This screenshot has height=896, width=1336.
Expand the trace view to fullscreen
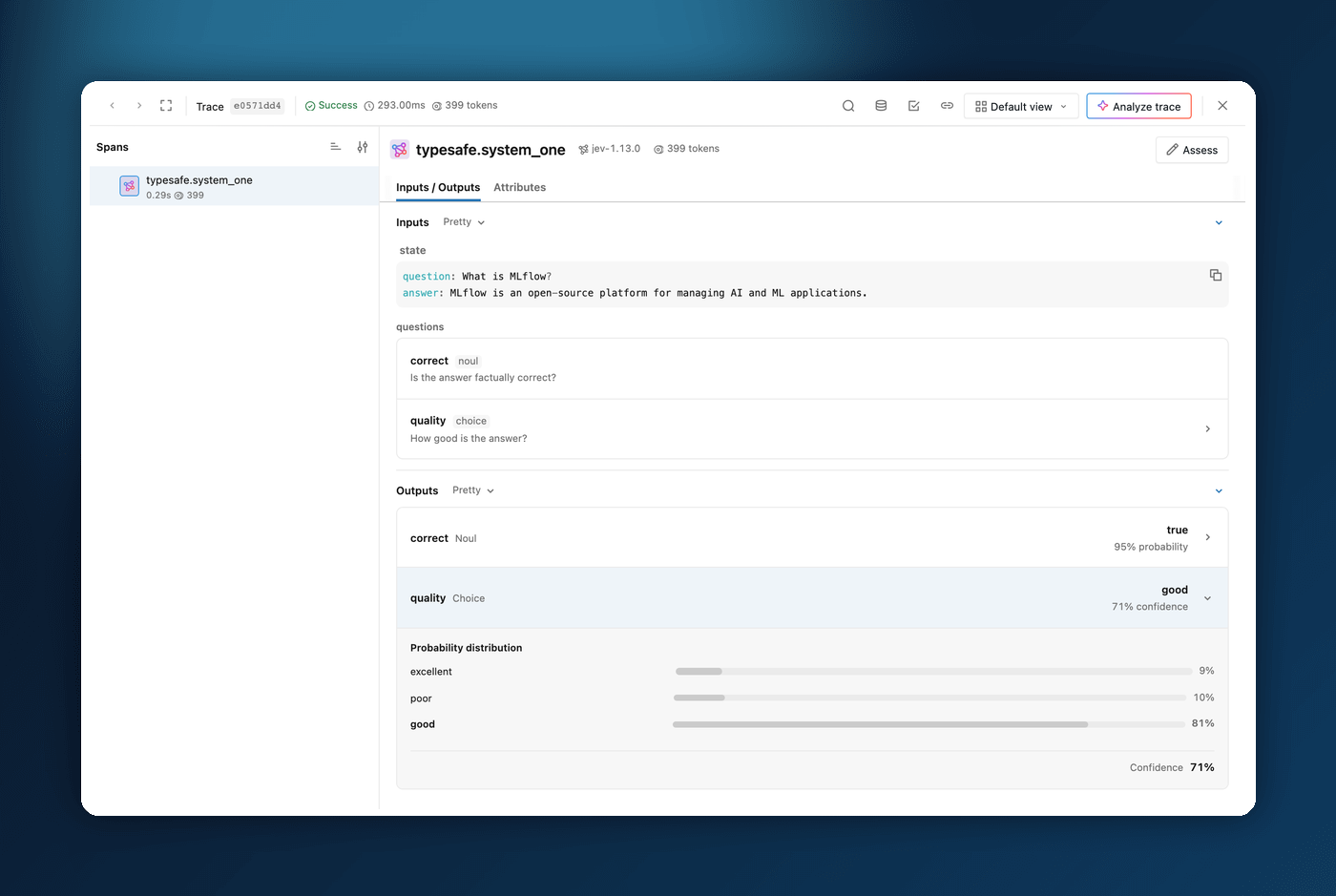[x=166, y=106]
